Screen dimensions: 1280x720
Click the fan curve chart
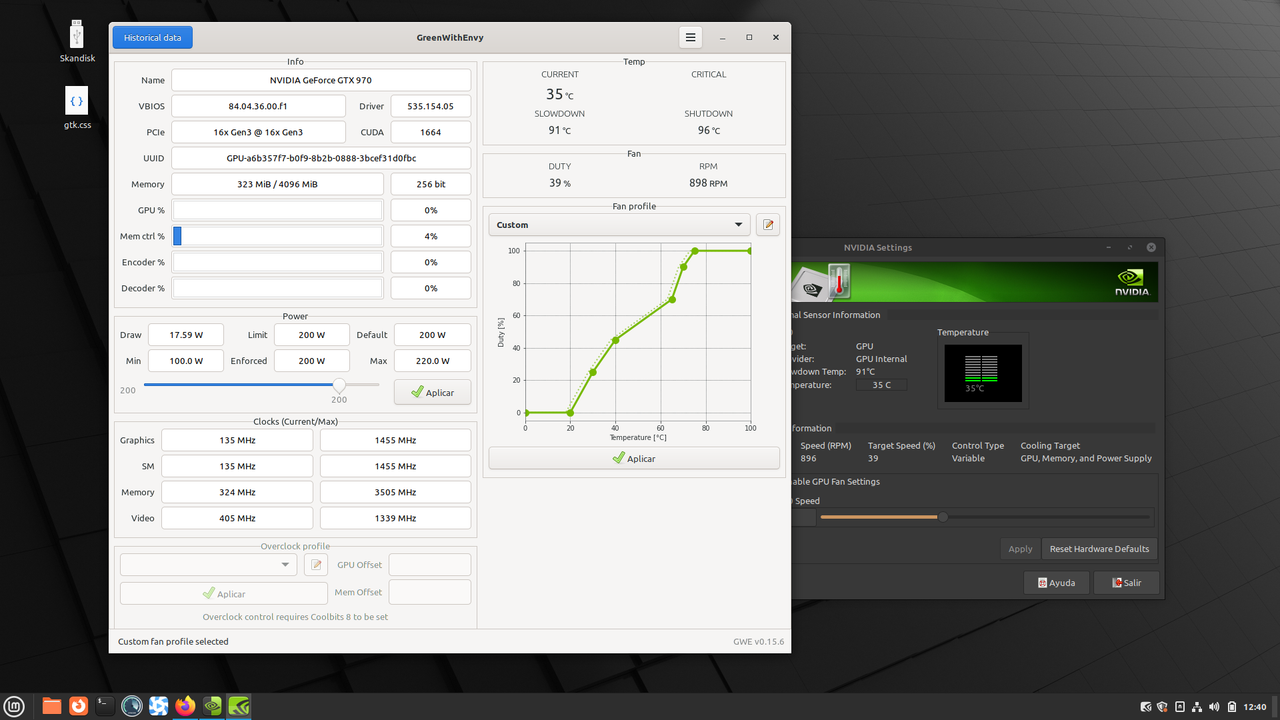[x=637, y=331]
